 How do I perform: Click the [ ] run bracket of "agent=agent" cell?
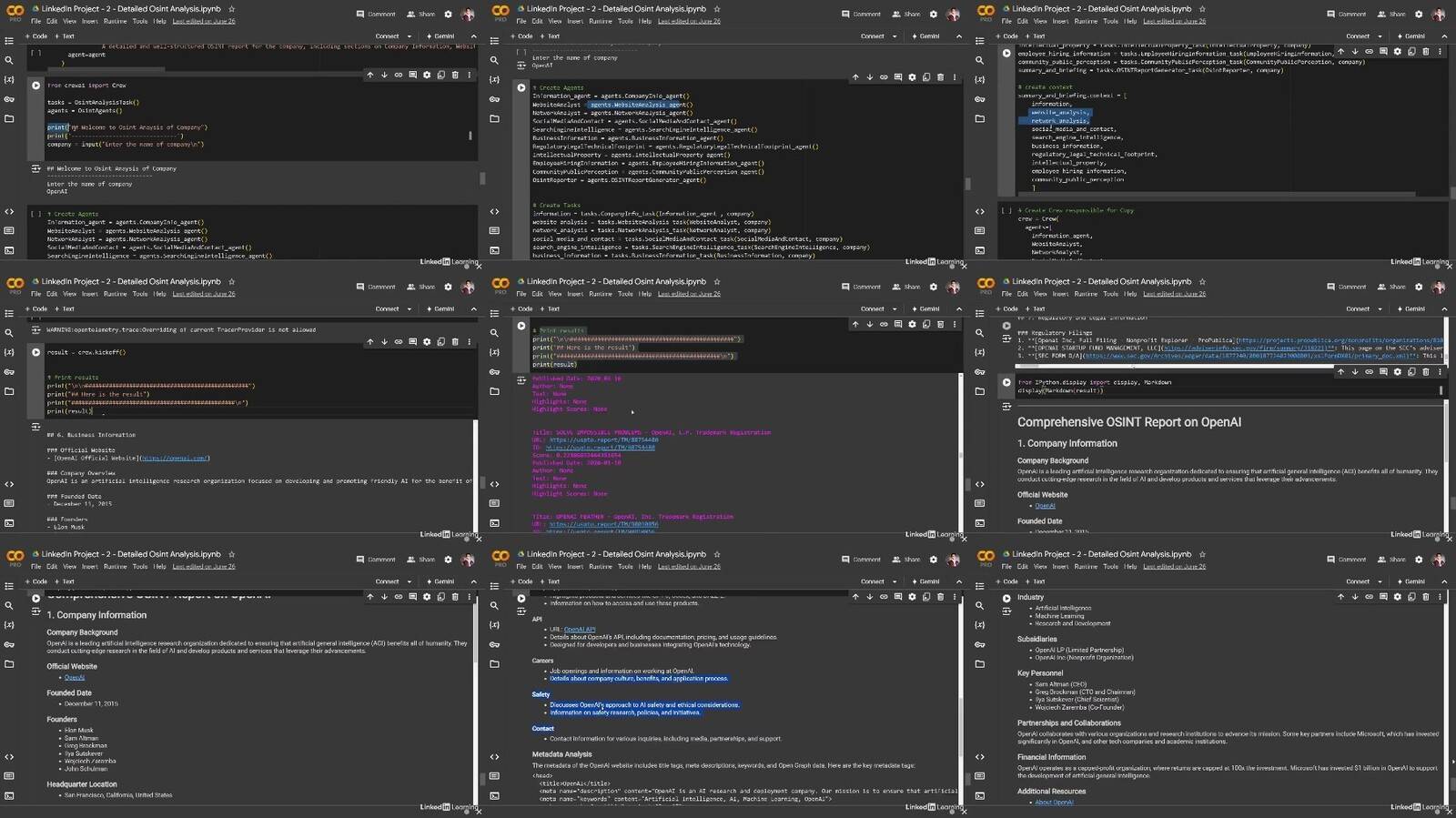tap(36, 53)
